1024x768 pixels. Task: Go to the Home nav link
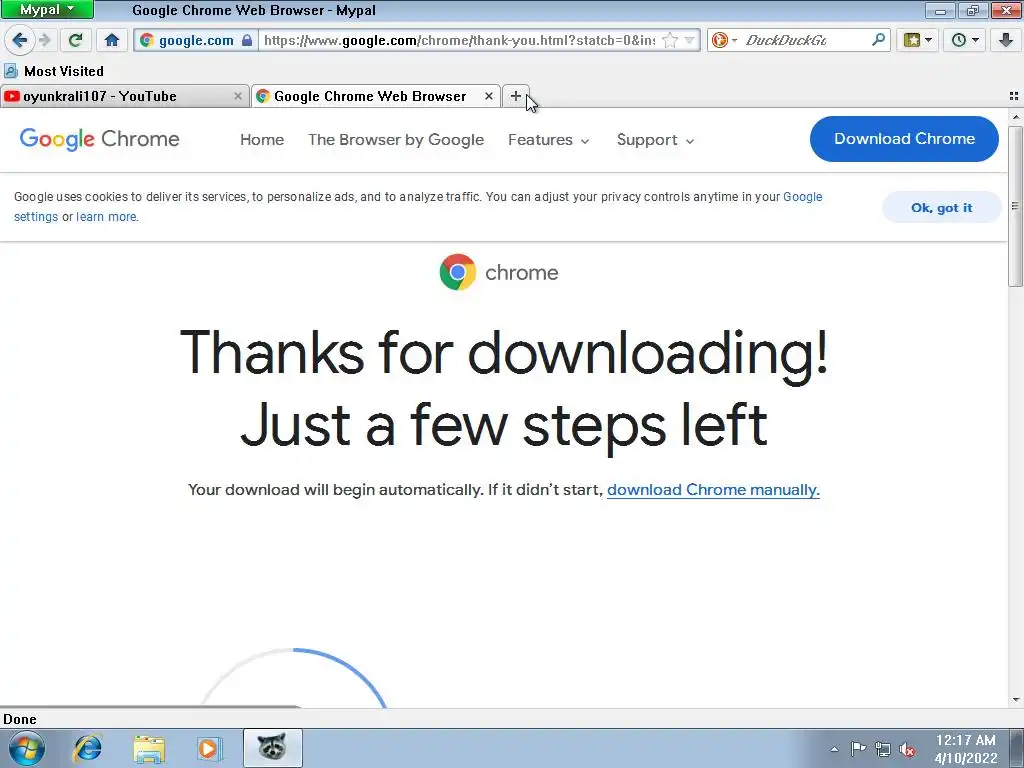point(262,140)
